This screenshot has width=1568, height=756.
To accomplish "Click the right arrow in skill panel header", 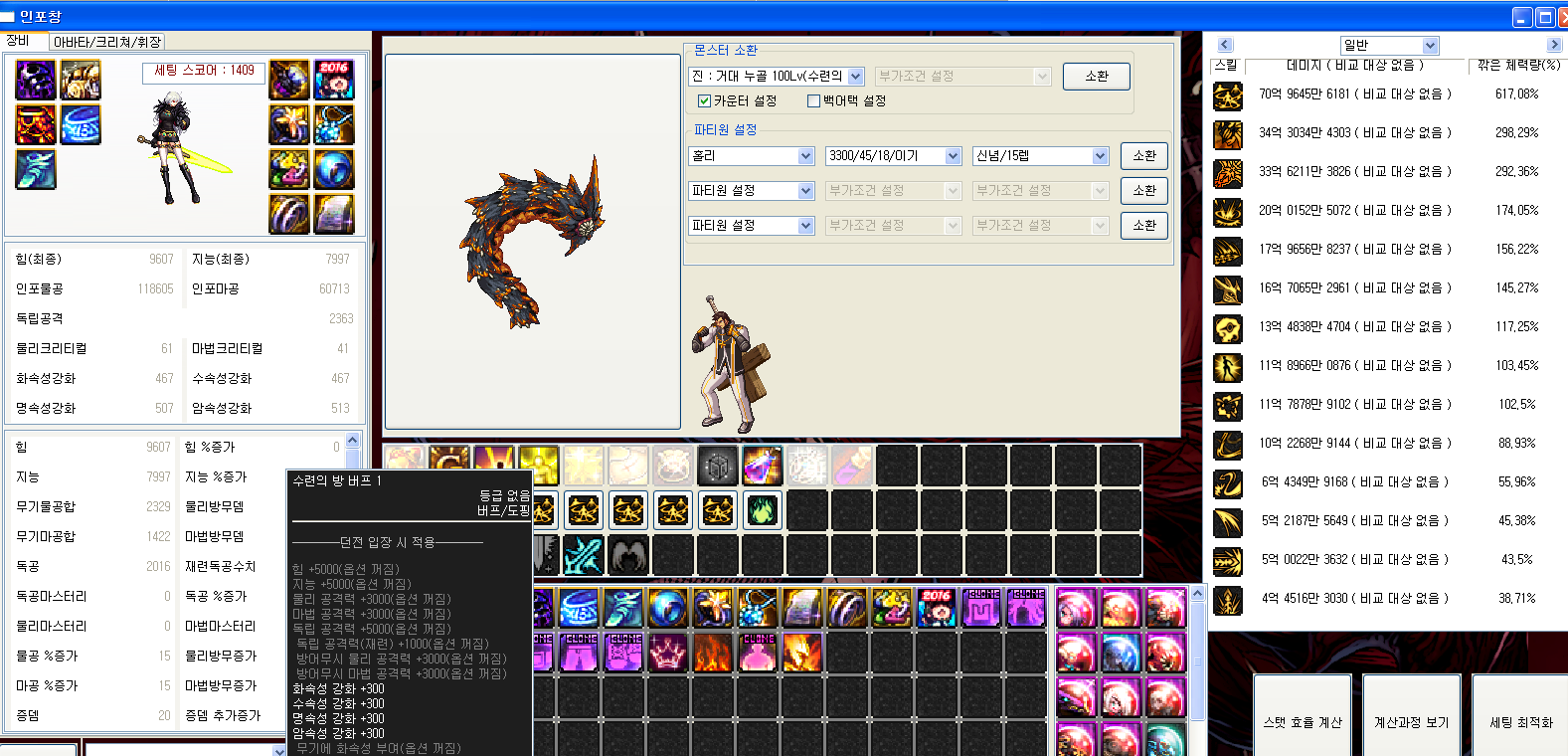I will pyautogui.click(x=1554, y=45).
